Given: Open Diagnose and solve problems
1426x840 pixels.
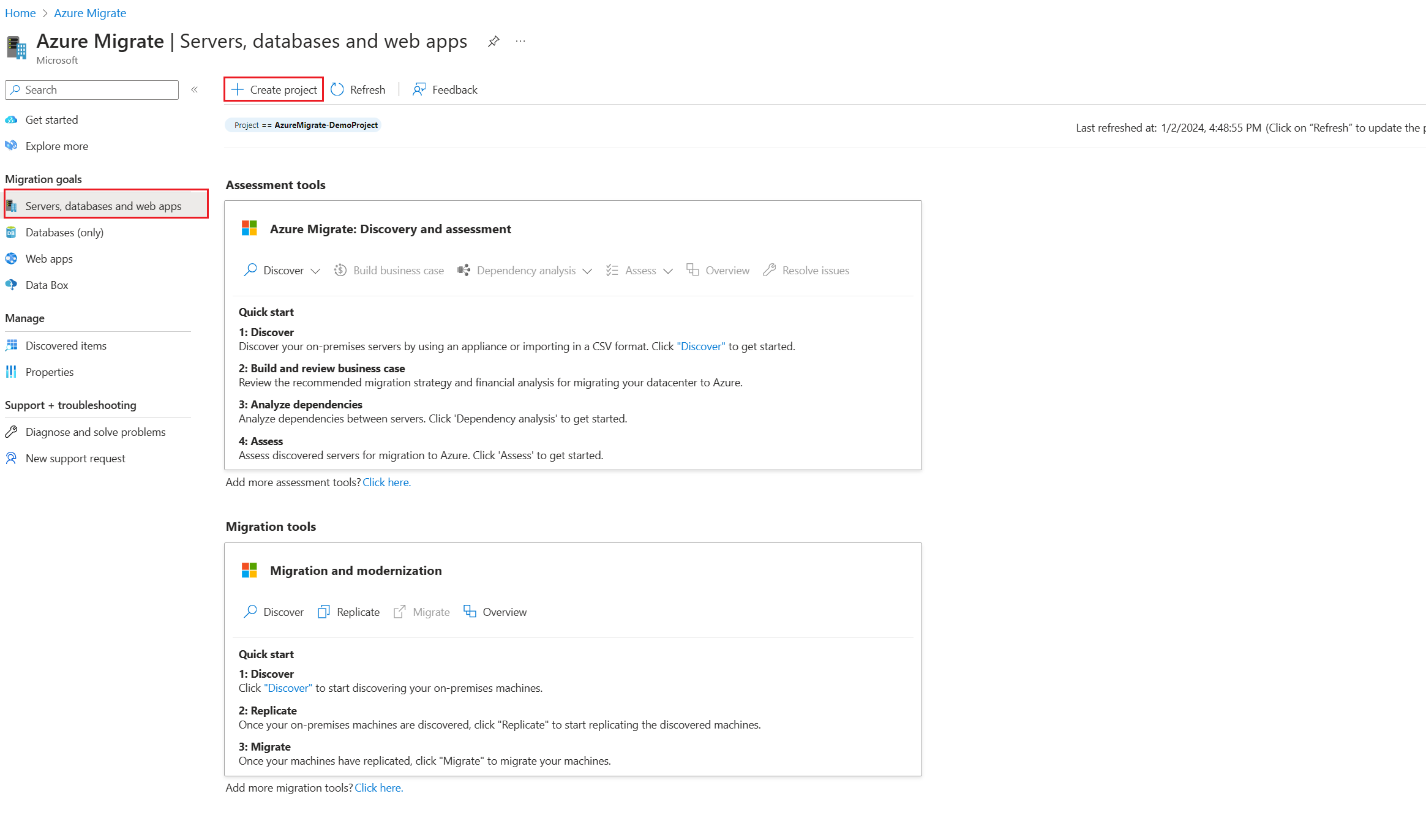Looking at the screenshot, I should (95, 431).
